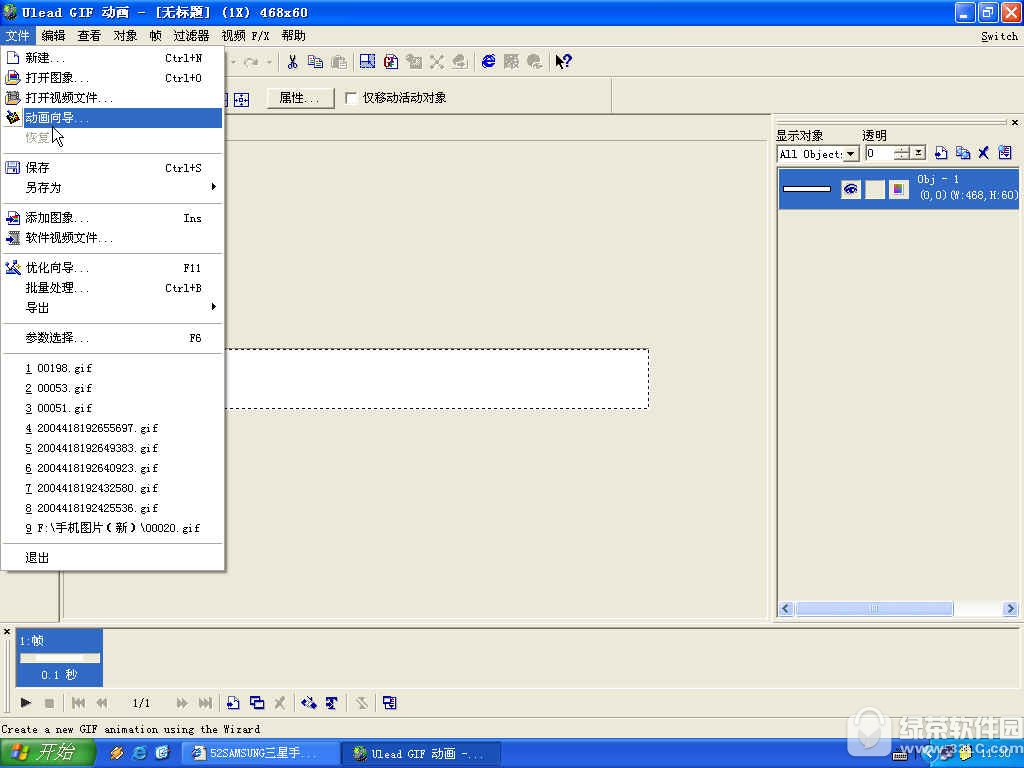Click object properties icon in object panel
This screenshot has height=768, width=1024.
1005,153
